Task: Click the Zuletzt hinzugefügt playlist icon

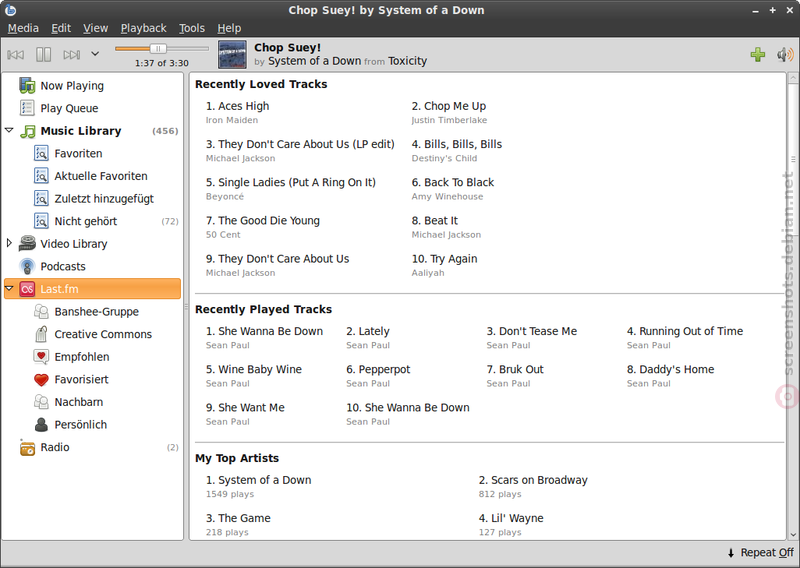Action: click(x=41, y=198)
